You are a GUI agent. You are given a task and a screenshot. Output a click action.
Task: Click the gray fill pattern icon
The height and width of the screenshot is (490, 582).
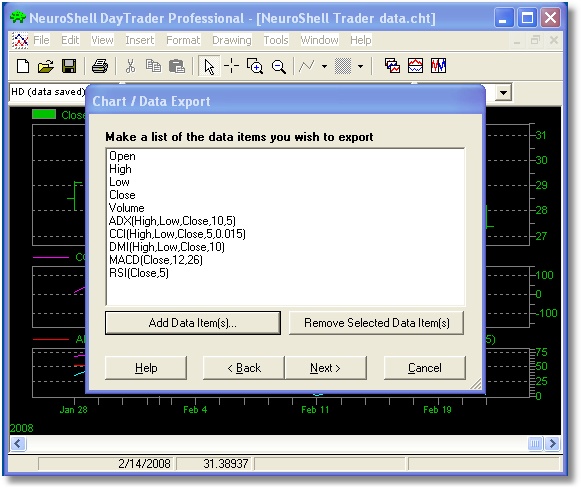[343, 66]
